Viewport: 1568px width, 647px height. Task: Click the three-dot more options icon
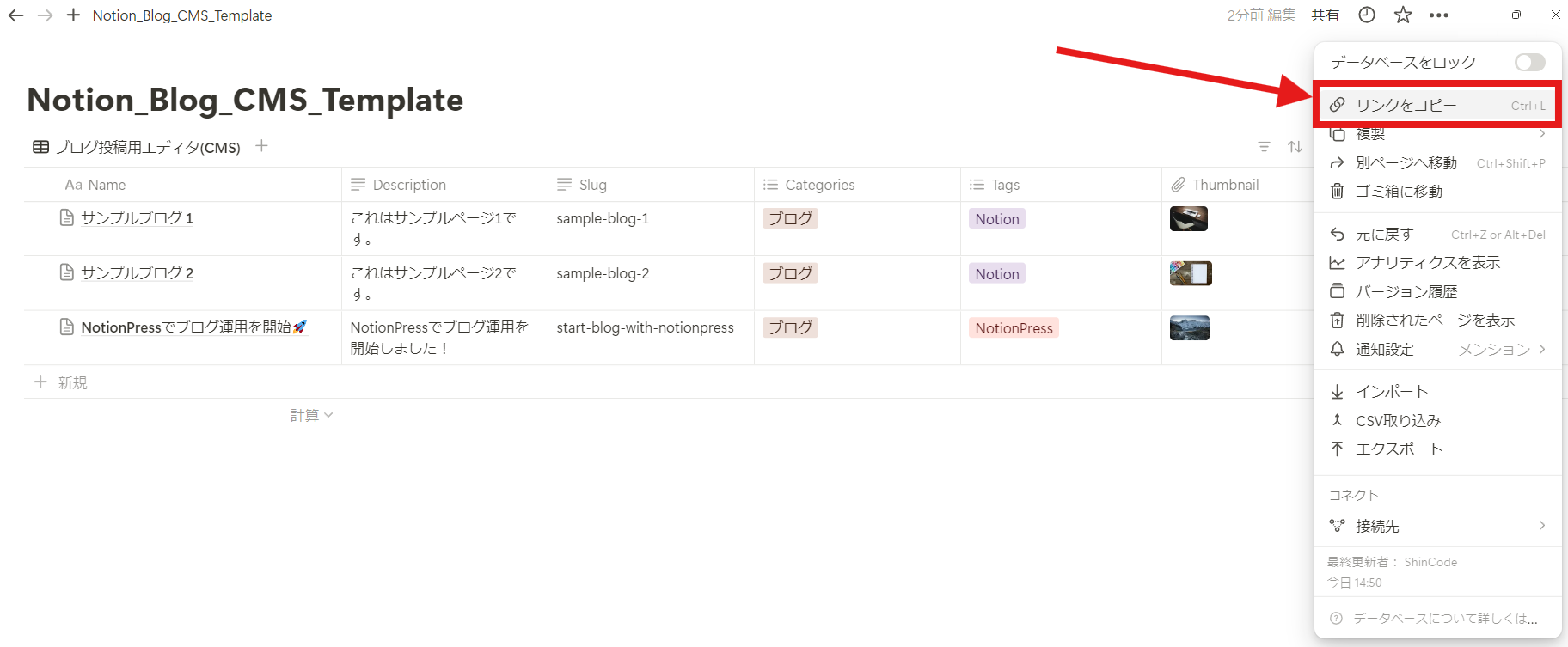pos(1438,15)
